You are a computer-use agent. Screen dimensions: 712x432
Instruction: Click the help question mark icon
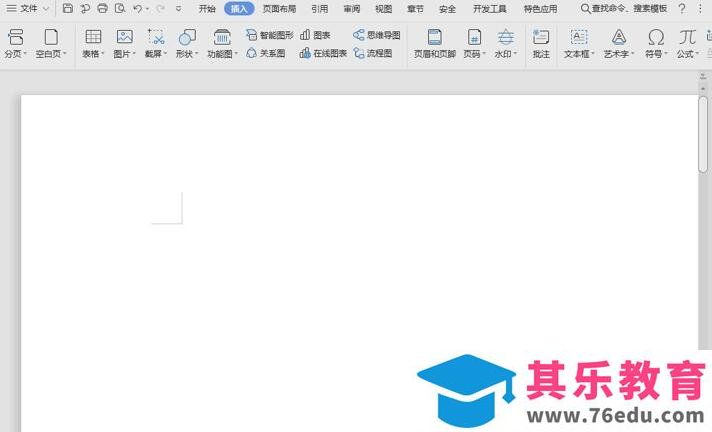pyautogui.click(x=682, y=9)
